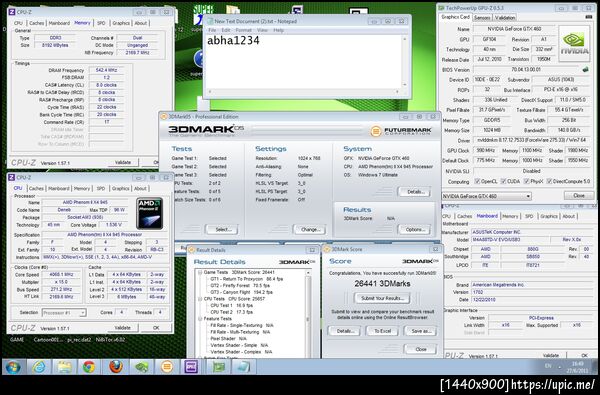Viewport: 600px width, 395px height.
Task: Click the 26441 3DMarks score text
Action: coord(382,284)
